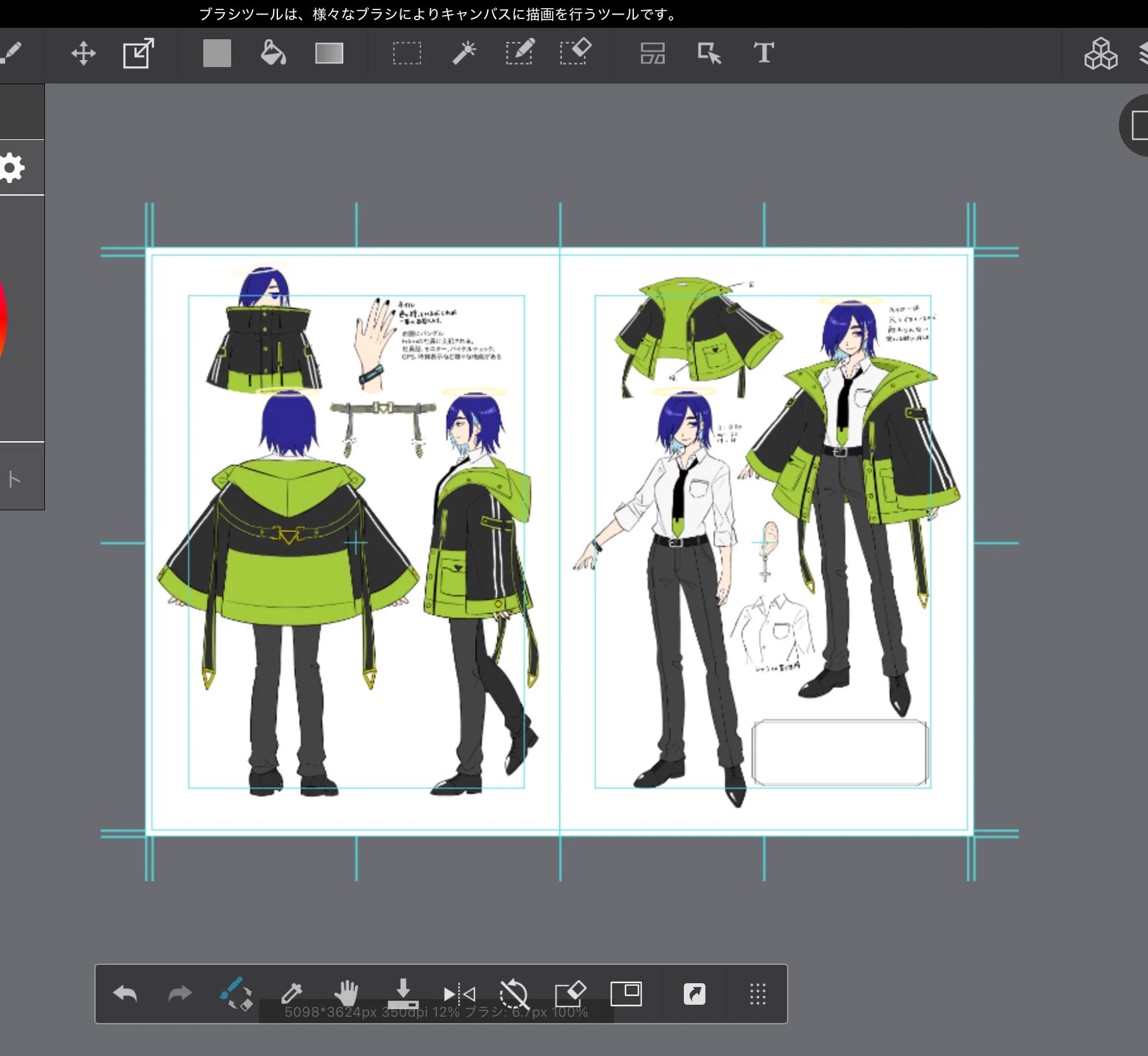
Task: Undo the last action
Action: coord(125,994)
